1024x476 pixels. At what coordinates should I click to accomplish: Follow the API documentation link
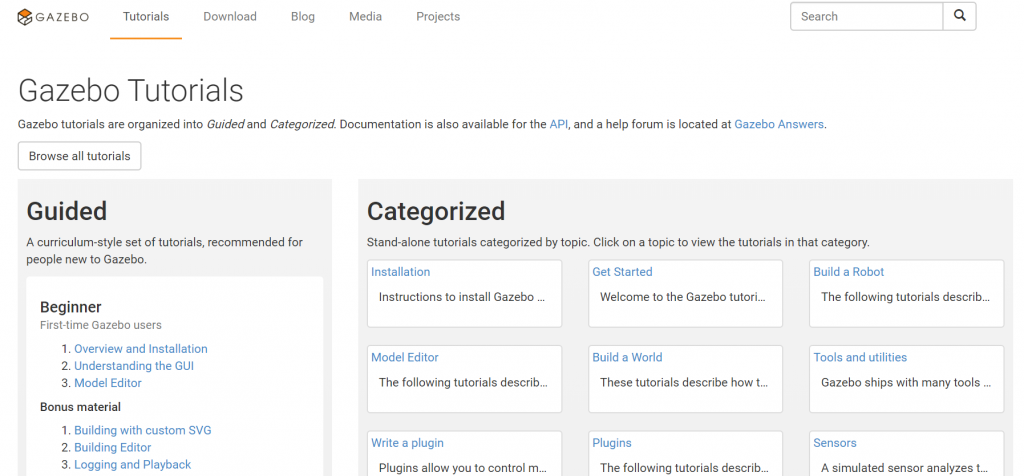coord(558,124)
